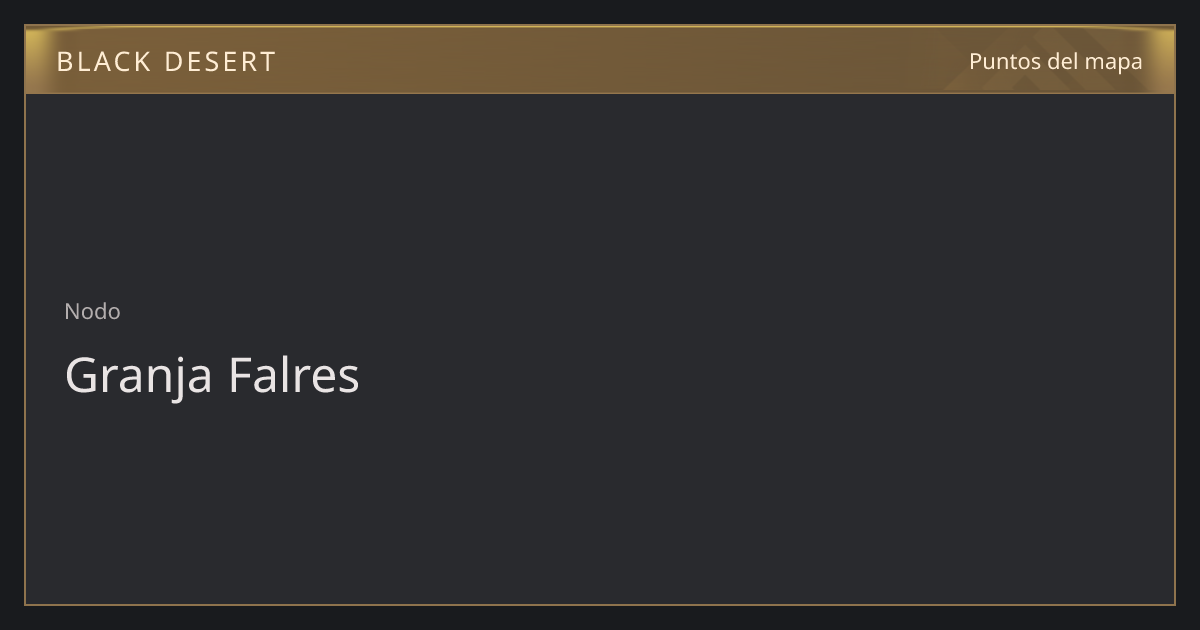This screenshot has height=630, width=1200.
Task: Click the word mapa in header
Action: (1113, 63)
